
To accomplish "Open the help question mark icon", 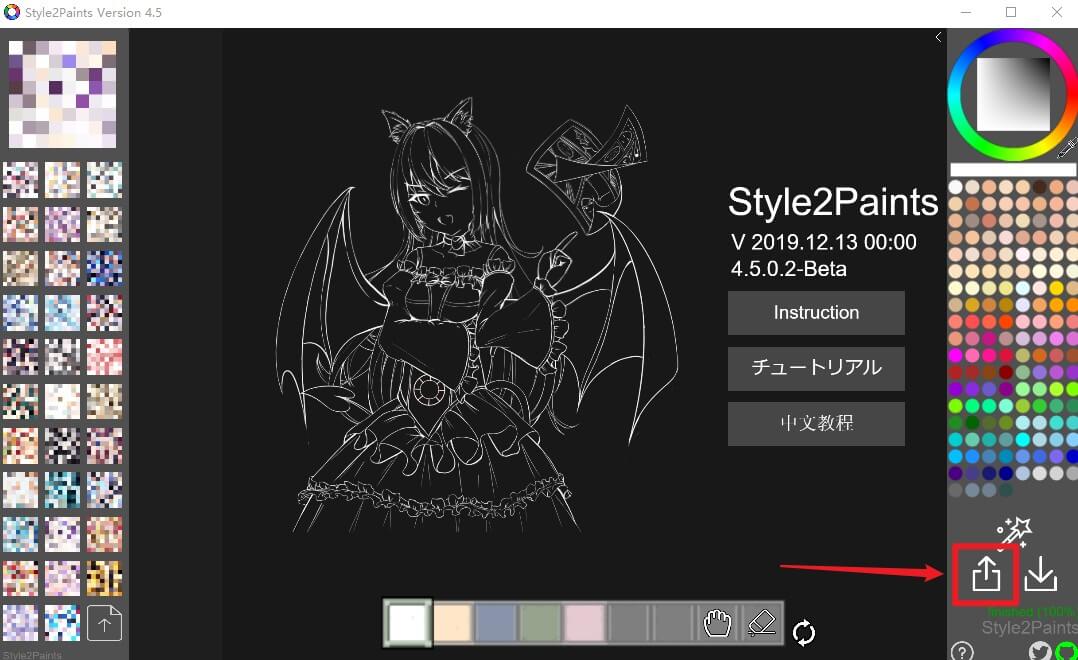I will point(962,651).
